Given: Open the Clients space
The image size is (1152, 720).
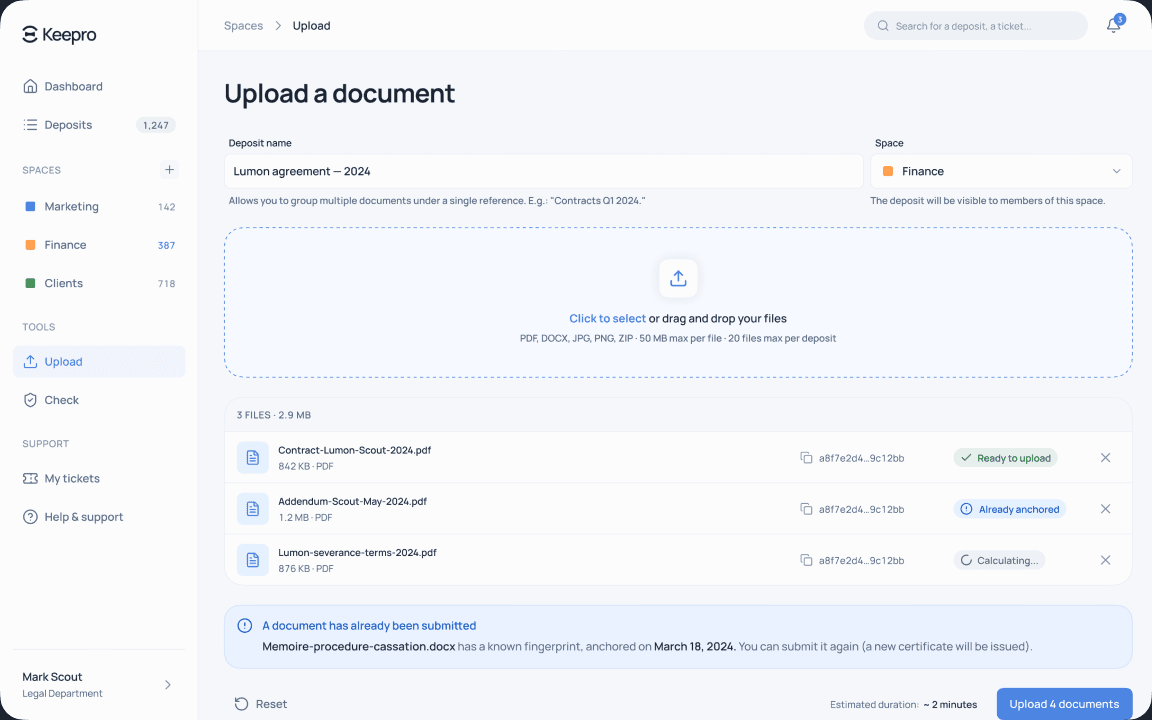Looking at the screenshot, I should click(x=99, y=283).
